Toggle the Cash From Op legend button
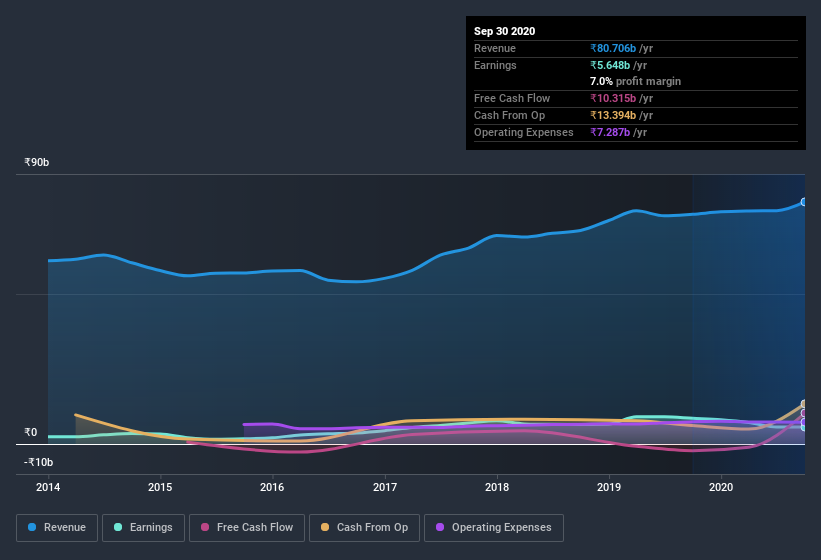This screenshot has height=560, width=821. 364,528
